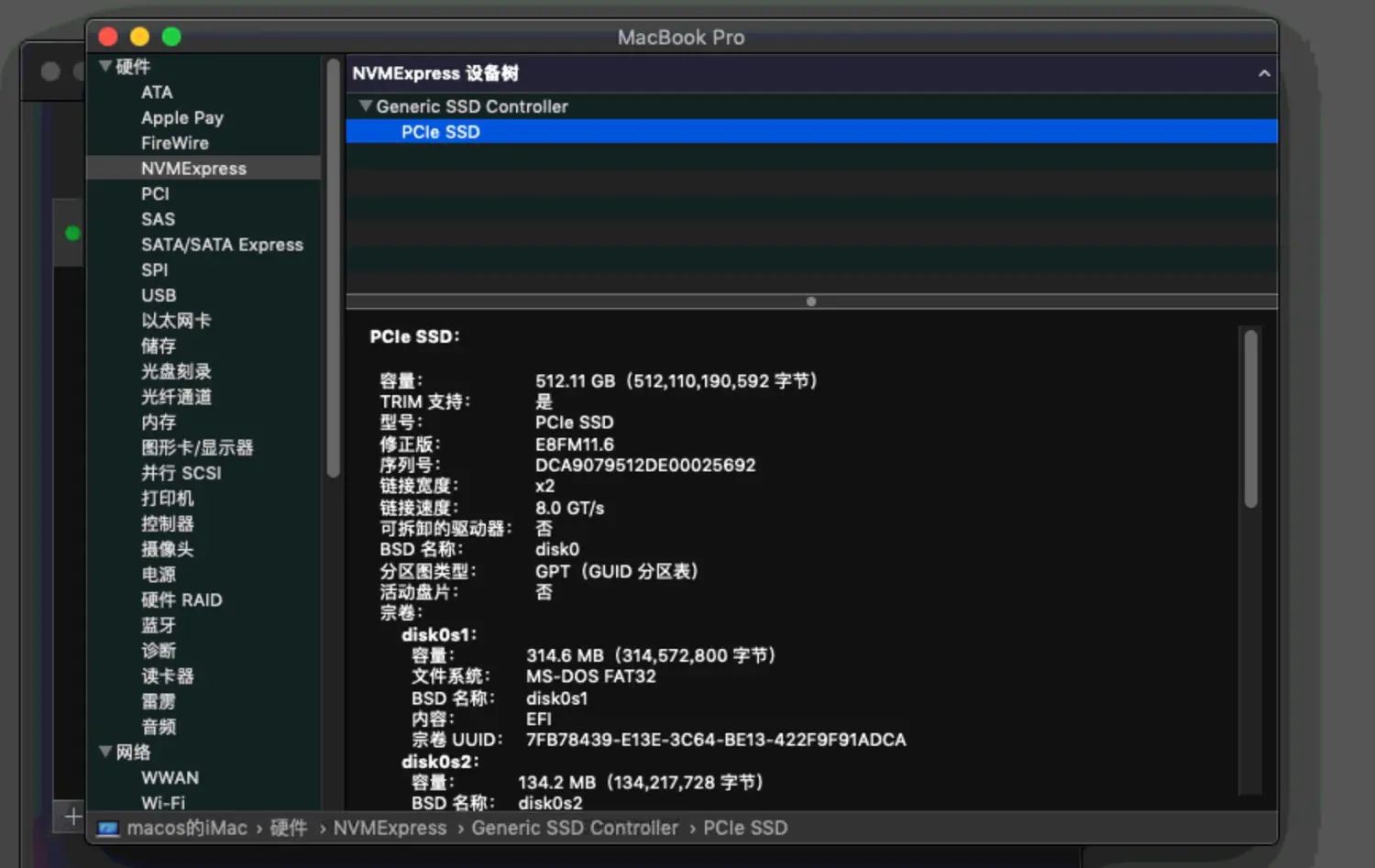Click the capacity value 512.11 GB
1375x868 pixels.
coord(575,381)
